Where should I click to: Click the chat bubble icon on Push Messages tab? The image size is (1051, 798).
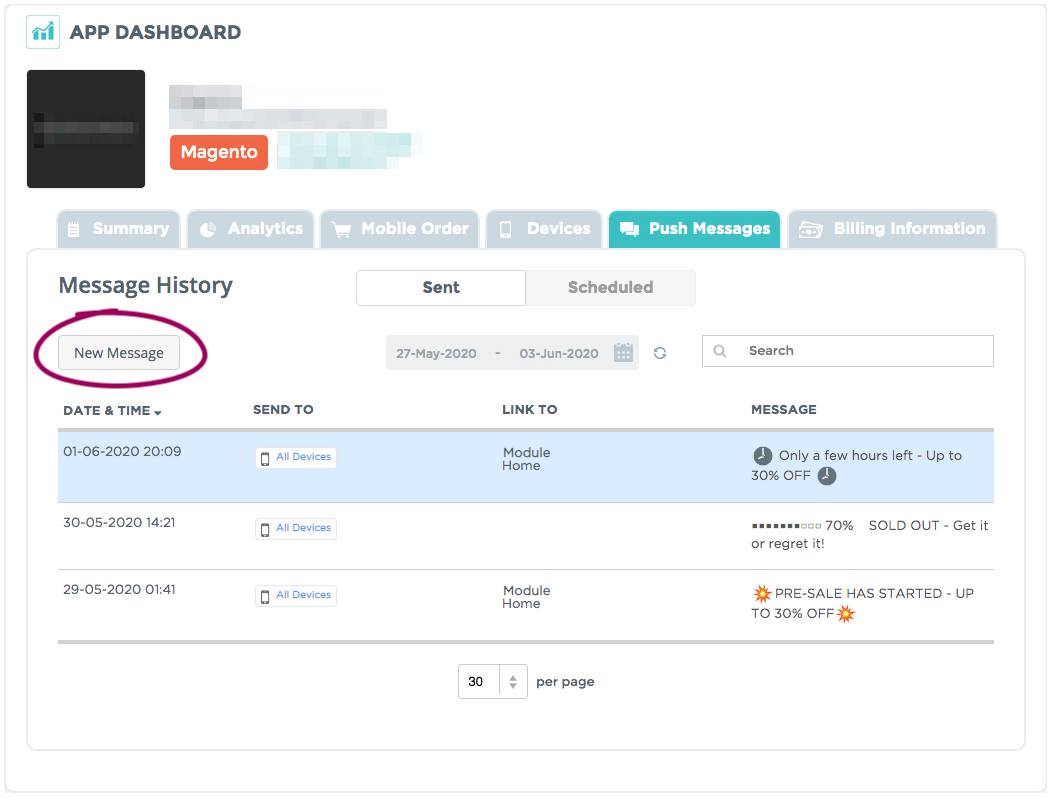tap(628, 229)
